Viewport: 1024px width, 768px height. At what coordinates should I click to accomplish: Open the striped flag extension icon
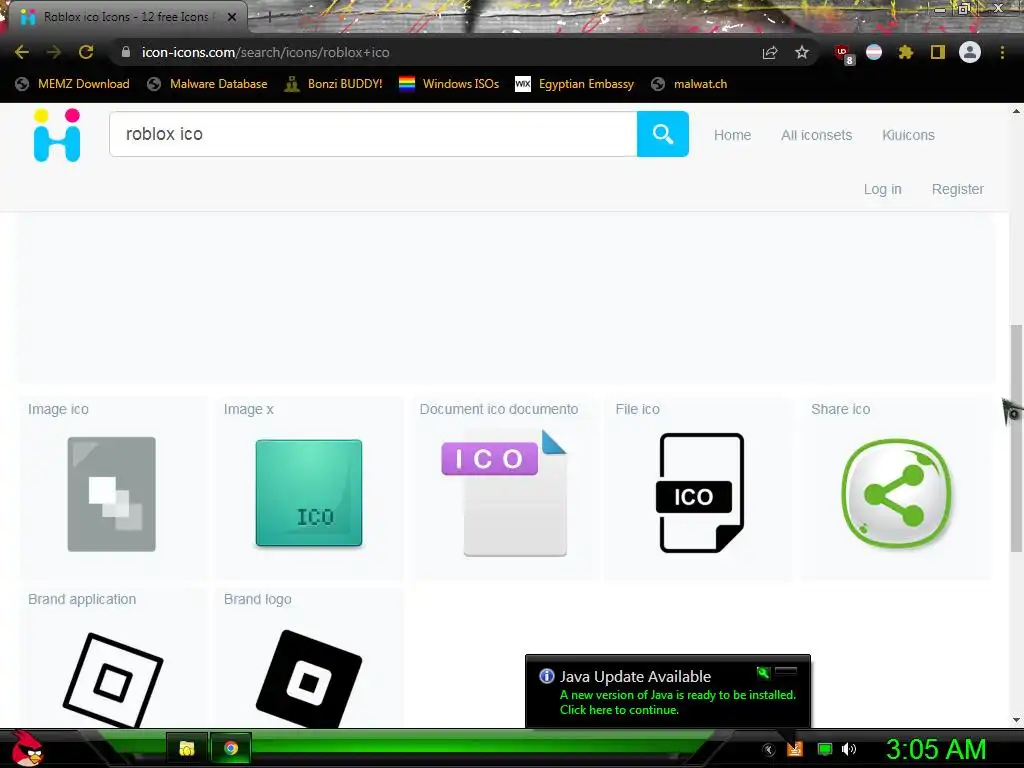(874, 52)
